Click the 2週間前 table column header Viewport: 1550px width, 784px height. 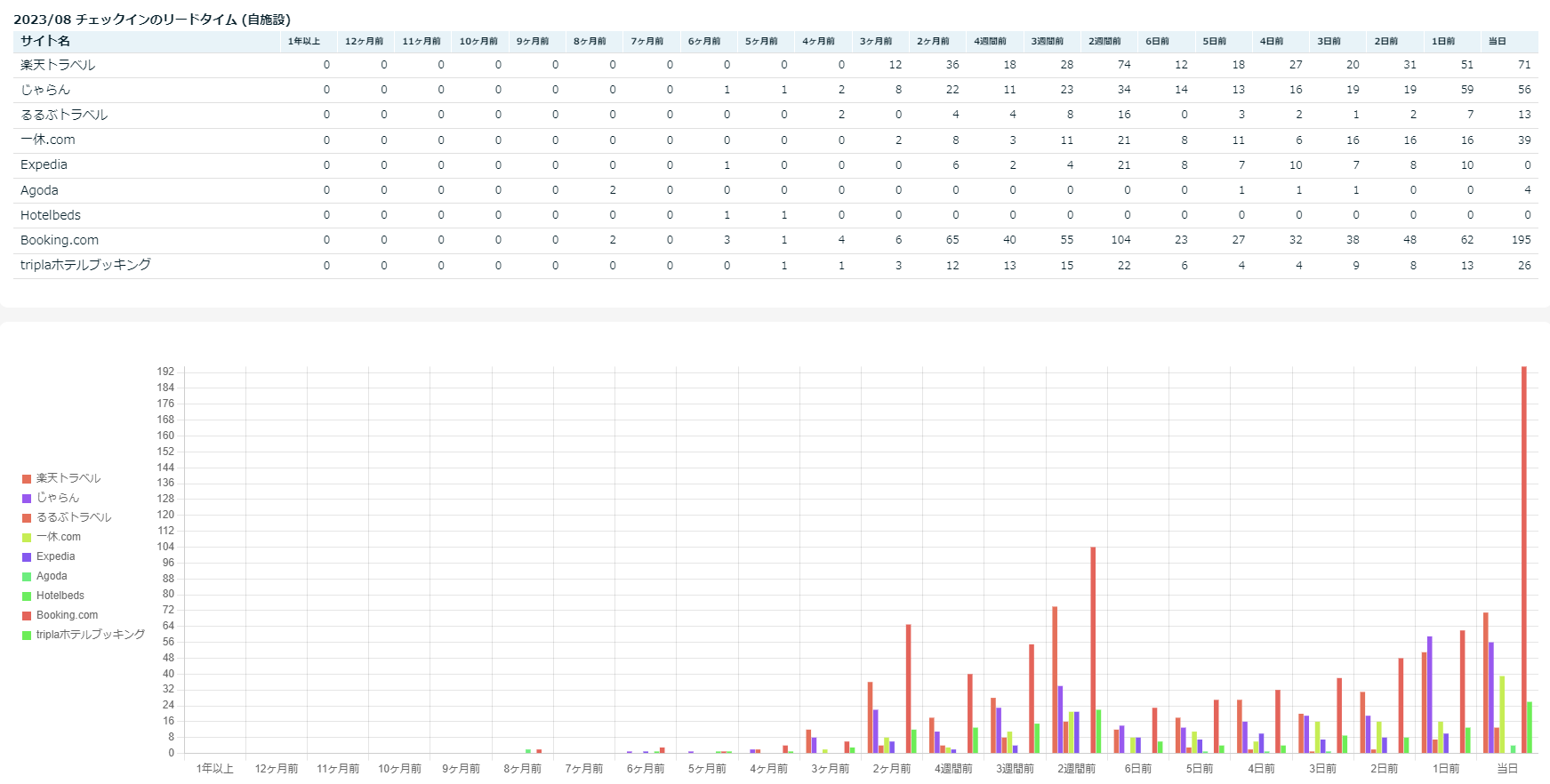coord(1104,42)
